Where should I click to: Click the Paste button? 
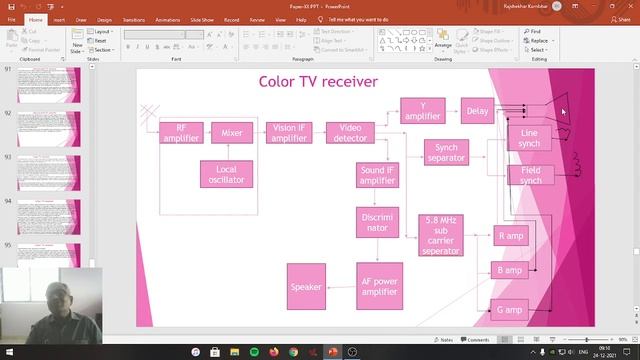(12, 41)
